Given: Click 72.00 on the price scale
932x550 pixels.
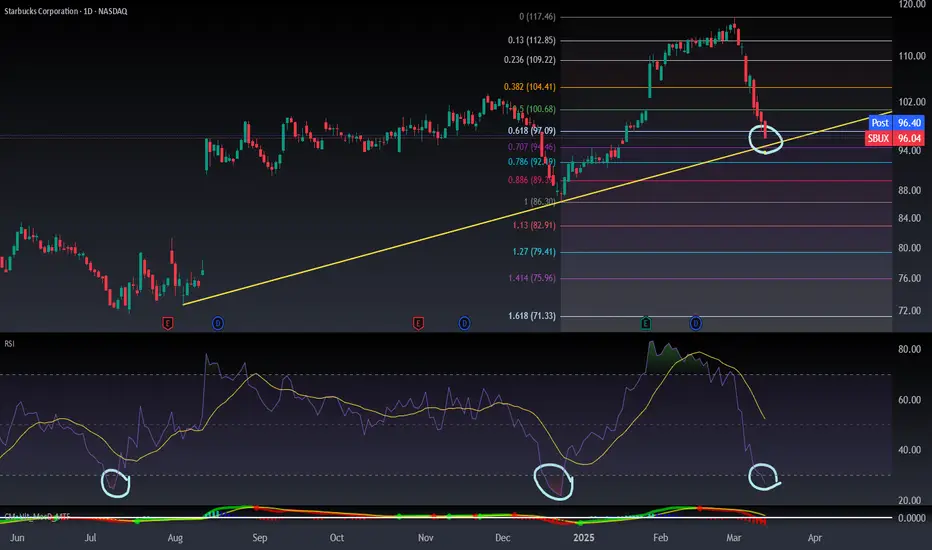Looking at the screenshot, I should (x=909, y=311).
